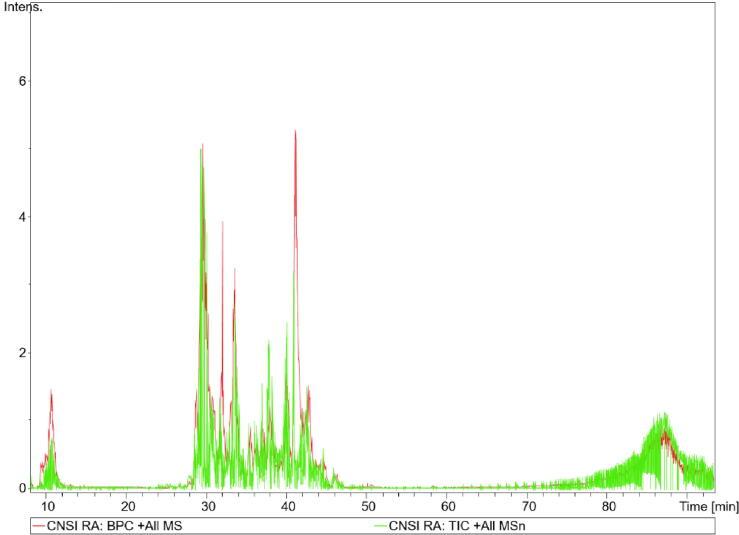Click the x-axis tick label 50
This screenshot has height=535, width=739.
coord(368,507)
